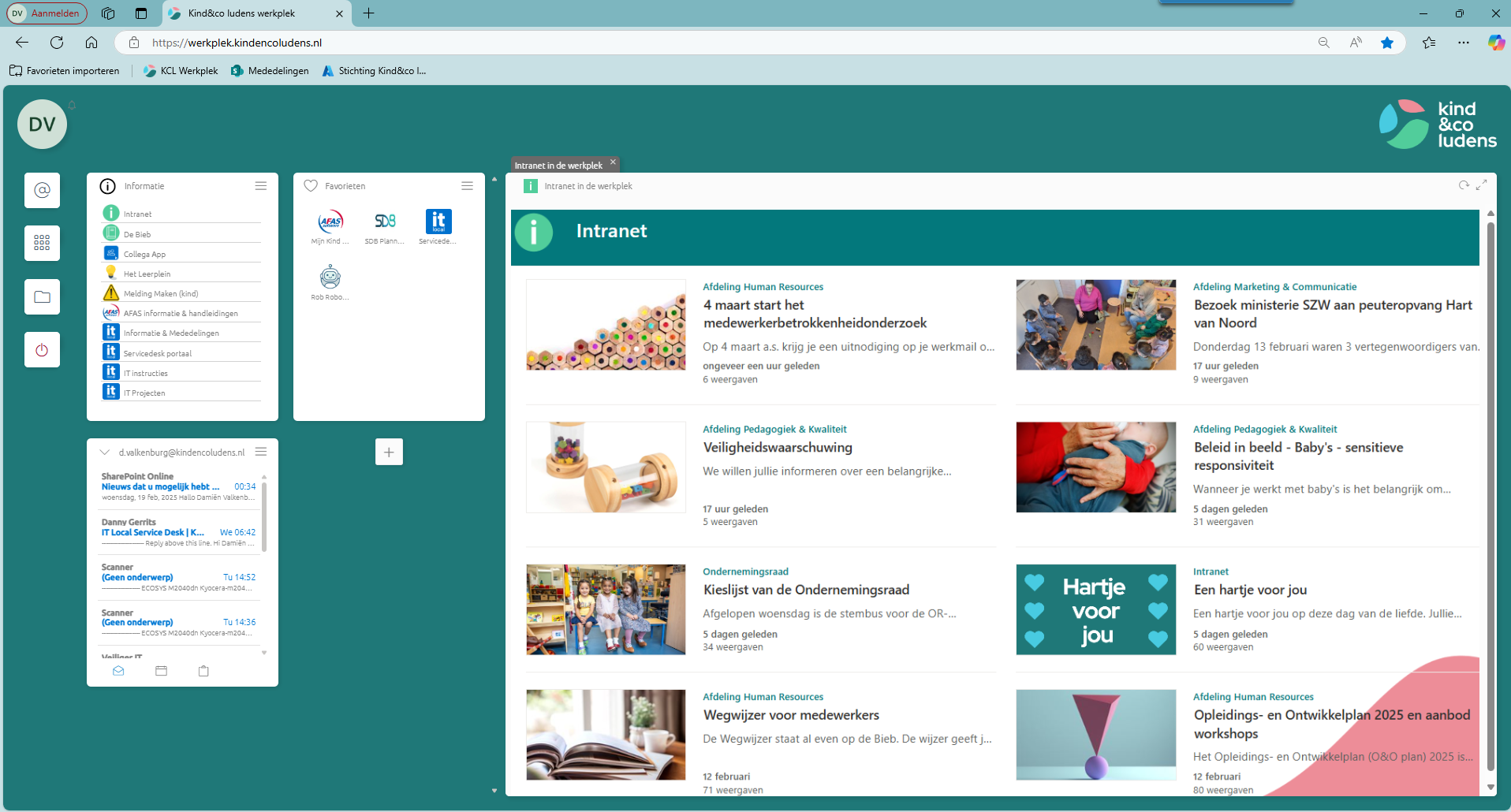Launch the Rob Robot favorite icon
Image resolution: width=1511 pixels, height=812 pixels.
click(x=330, y=278)
